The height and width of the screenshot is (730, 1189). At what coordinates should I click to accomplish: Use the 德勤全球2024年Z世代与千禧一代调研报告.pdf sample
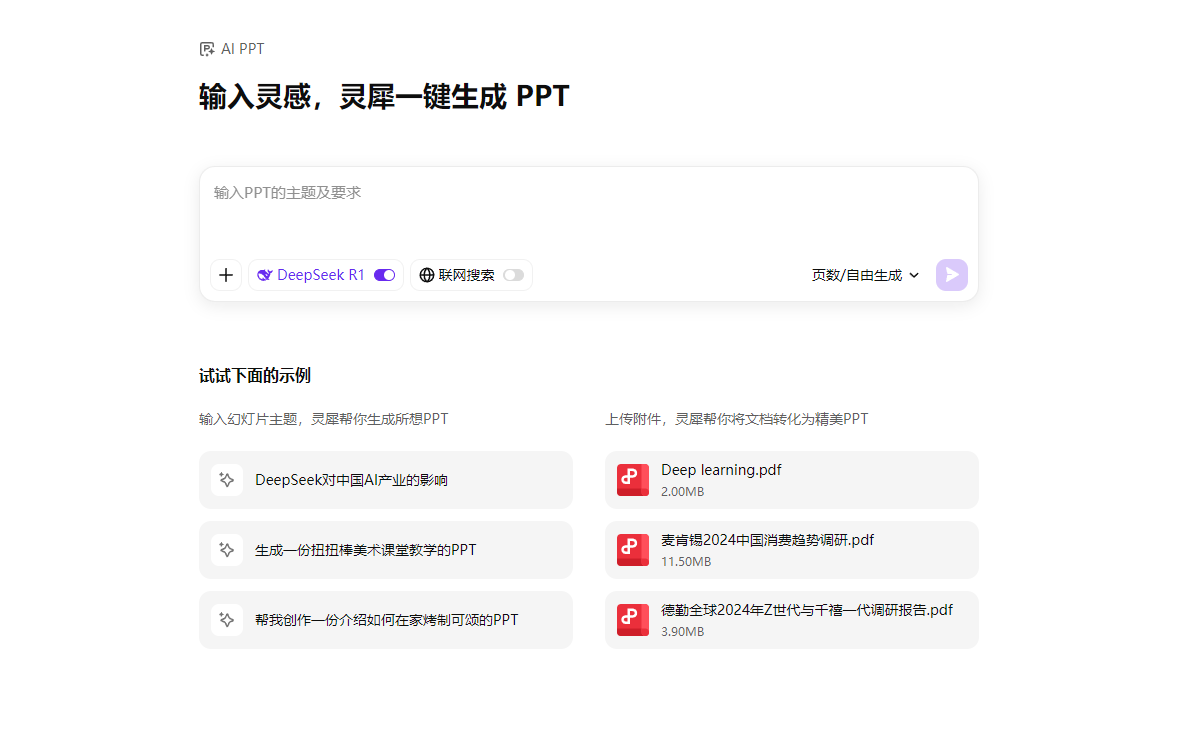pyautogui.click(x=792, y=619)
